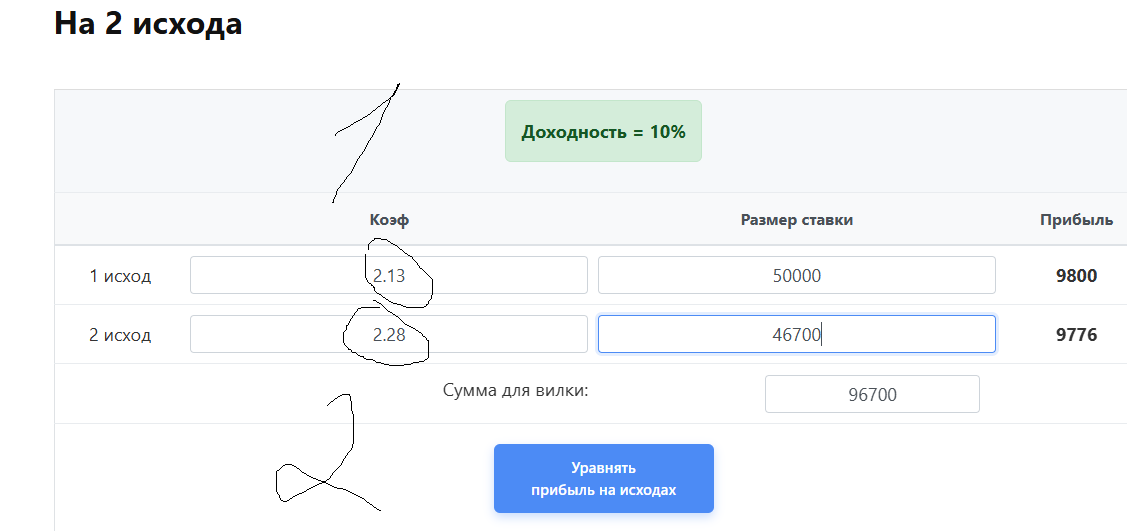Viewport: 1127px width, 531px height.
Task: Click the Сумма для вилки label
Action: point(515,390)
